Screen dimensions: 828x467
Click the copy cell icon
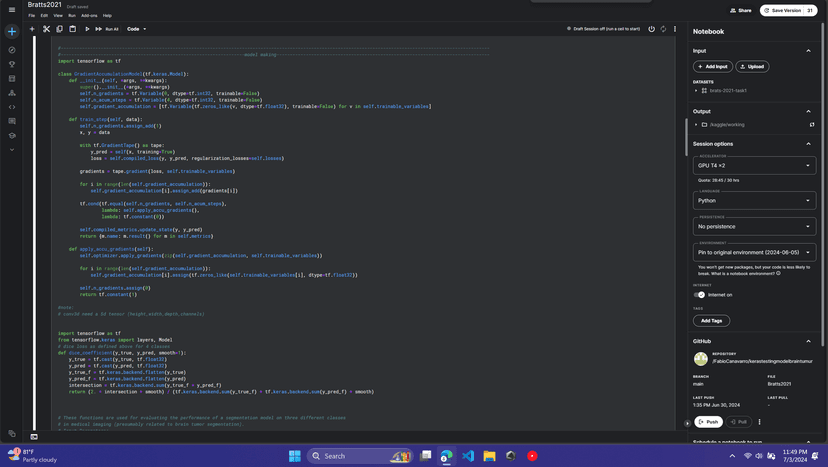click(59, 29)
